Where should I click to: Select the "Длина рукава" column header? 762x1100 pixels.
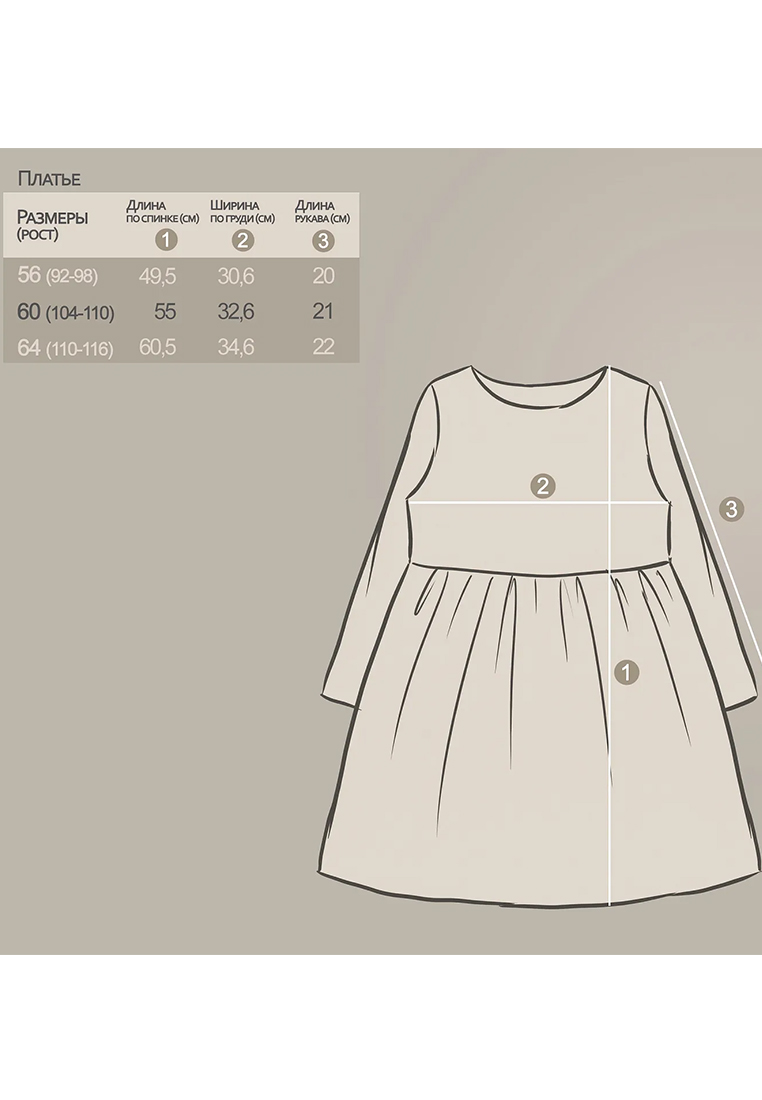pyautogui.click(x=322, y=211)
